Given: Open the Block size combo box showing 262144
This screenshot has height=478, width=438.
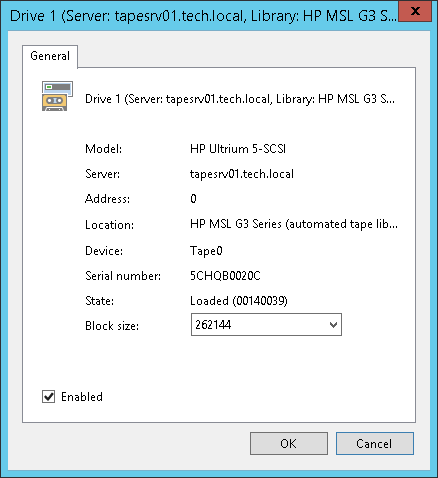Looking at the screenshot, I should point(266,325).
